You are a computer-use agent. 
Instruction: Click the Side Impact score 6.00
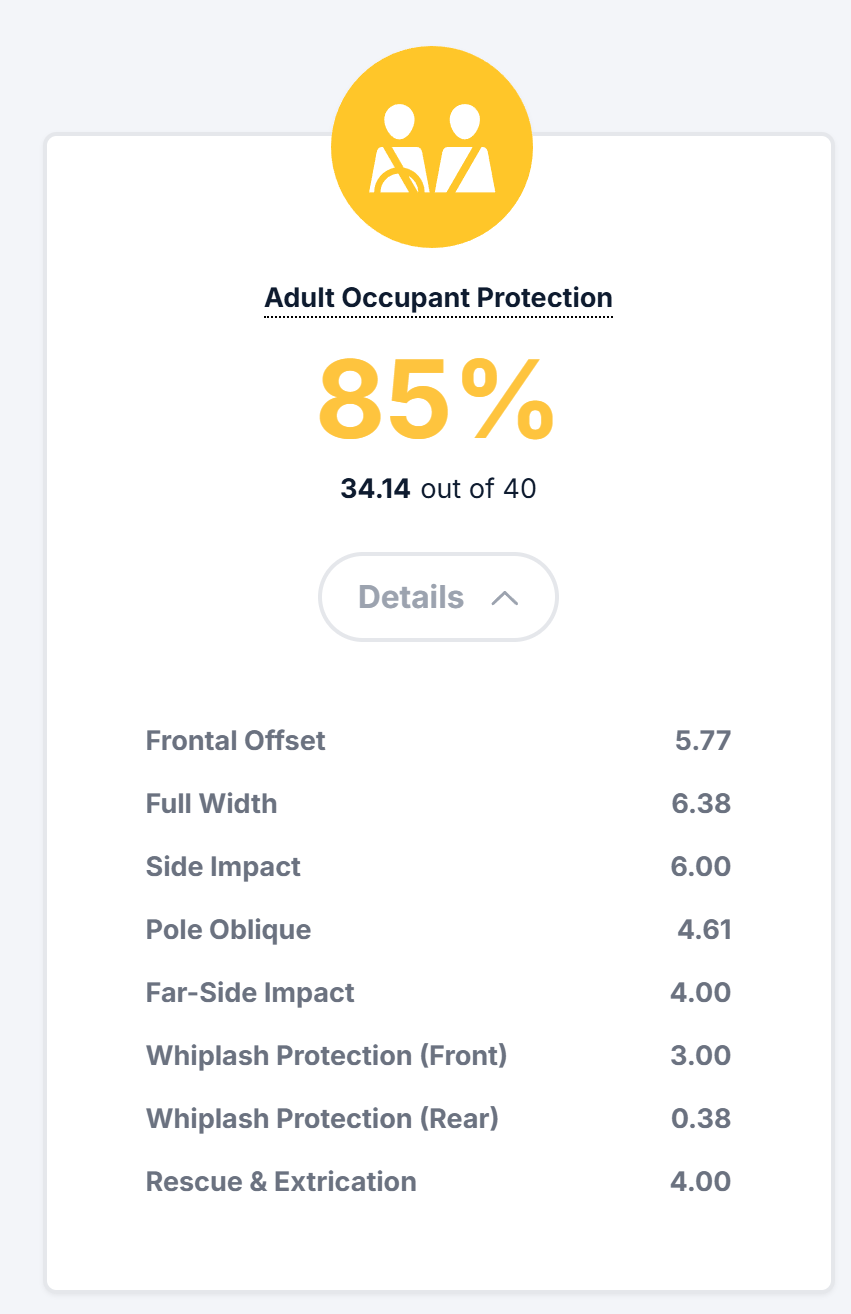tap(701, 867)
